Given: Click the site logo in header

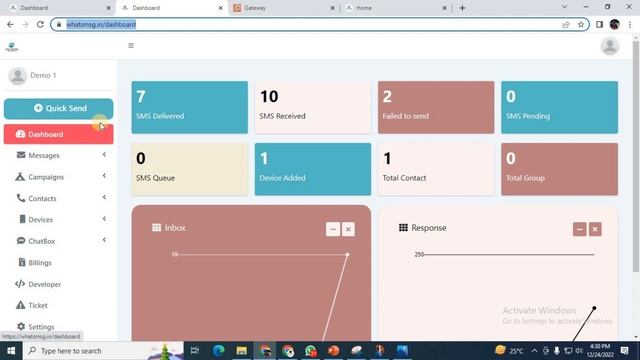Looking at the screenshot, I should 12,47.
